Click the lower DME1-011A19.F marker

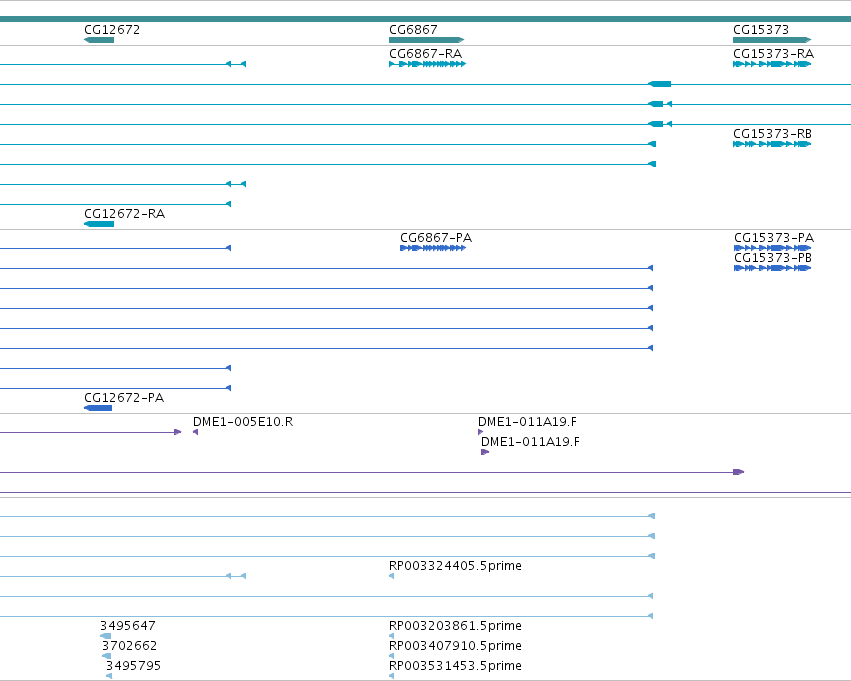(485, 452)
